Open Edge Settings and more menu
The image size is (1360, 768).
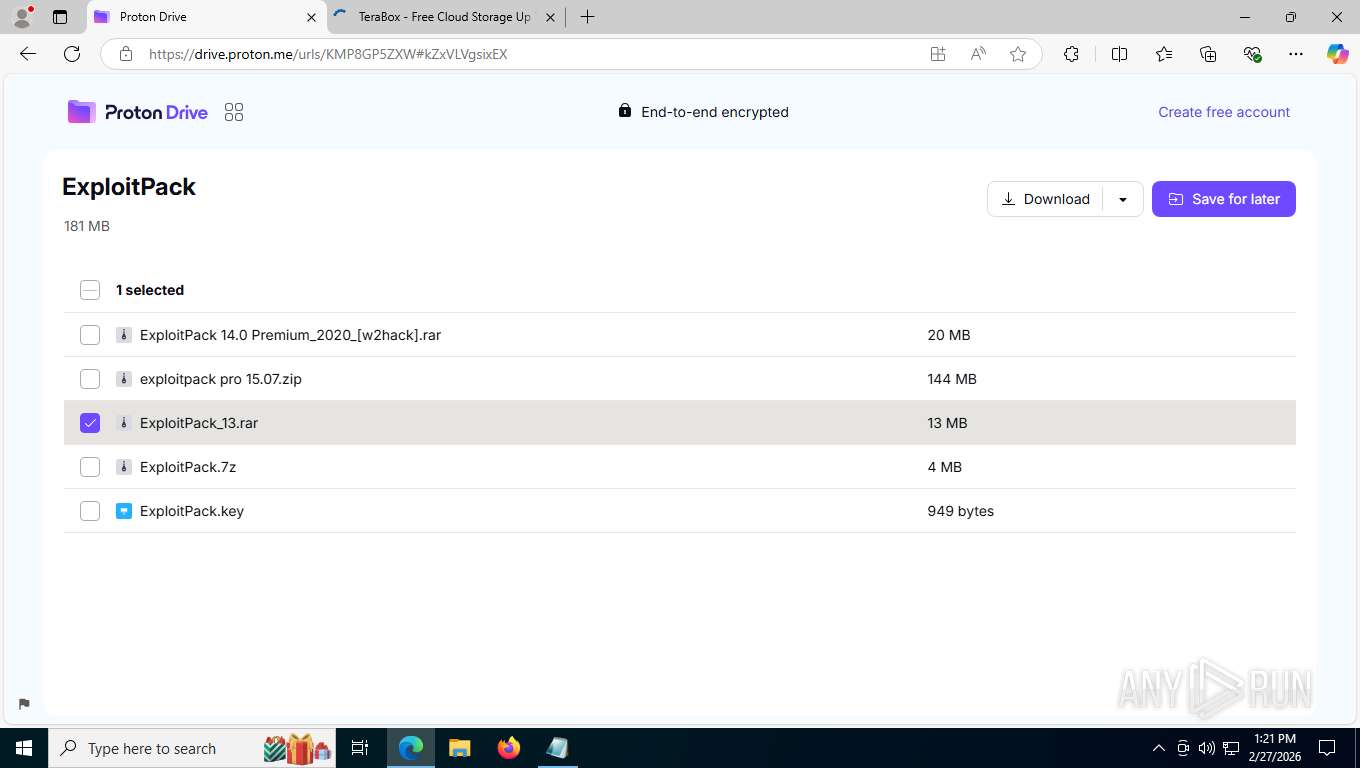point(1296,54)
